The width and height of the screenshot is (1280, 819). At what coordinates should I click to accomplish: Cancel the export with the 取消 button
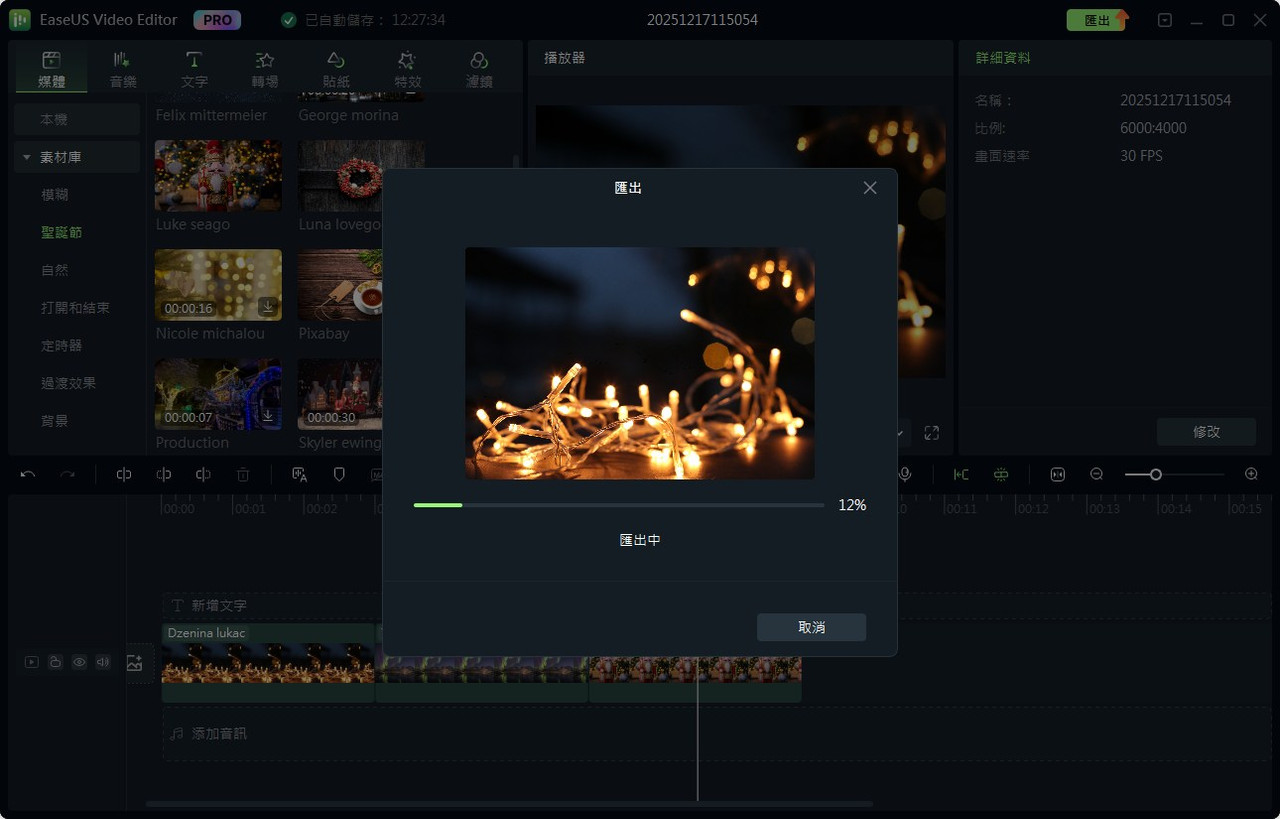click(811, 627)
